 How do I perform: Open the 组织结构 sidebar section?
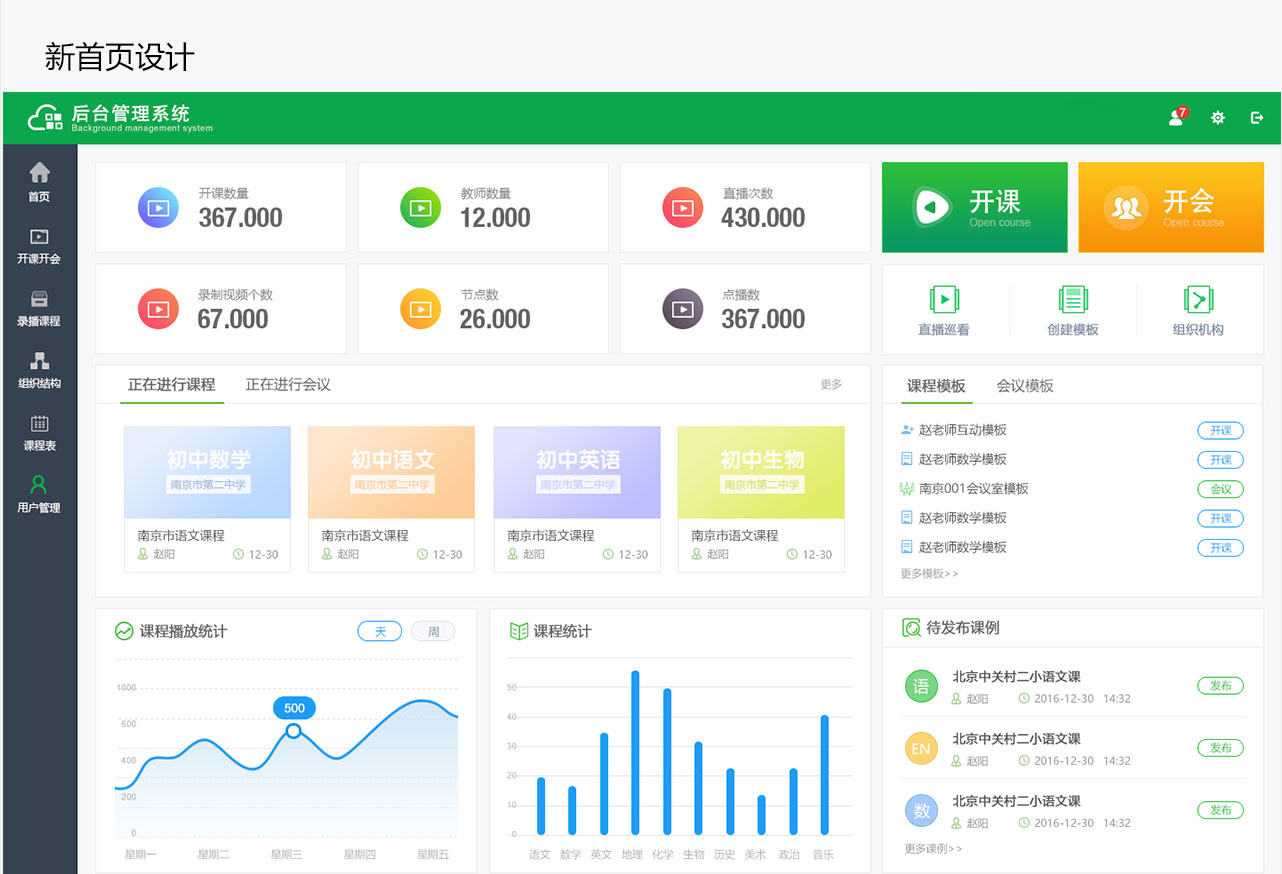39,370
